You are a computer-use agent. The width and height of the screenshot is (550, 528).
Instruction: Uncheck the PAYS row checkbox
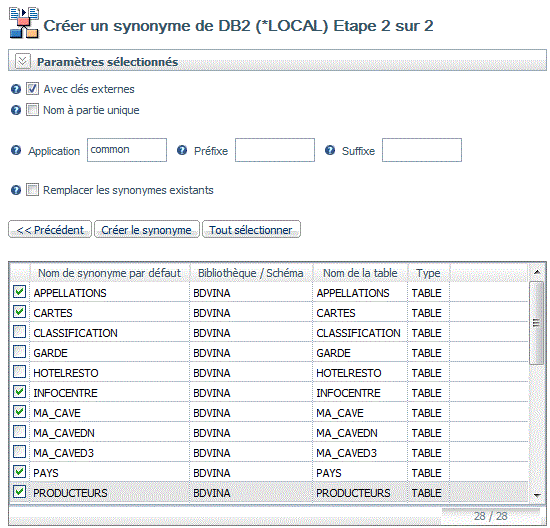19,472
